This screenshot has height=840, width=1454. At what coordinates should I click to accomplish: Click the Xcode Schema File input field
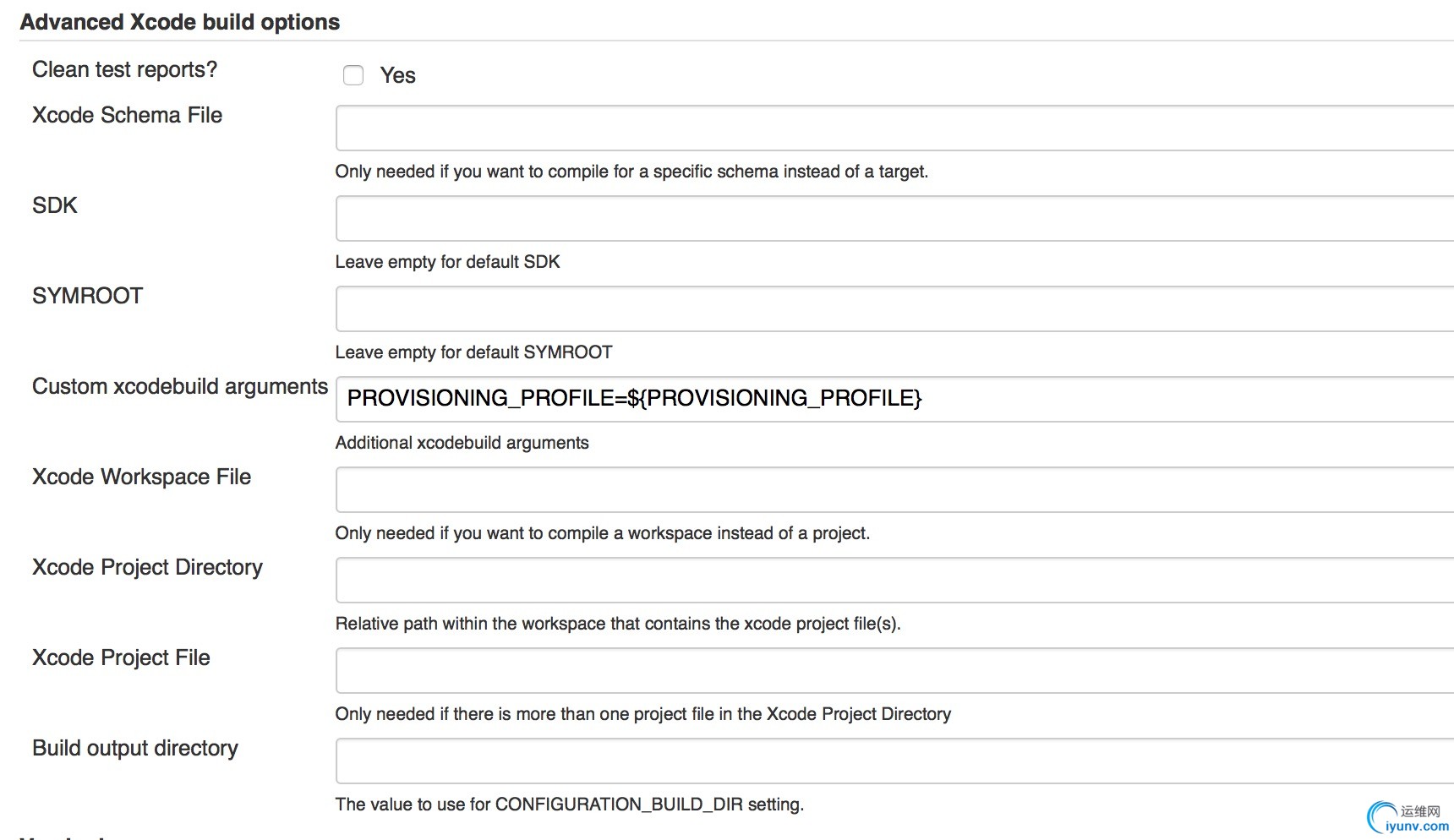(894, 128)
